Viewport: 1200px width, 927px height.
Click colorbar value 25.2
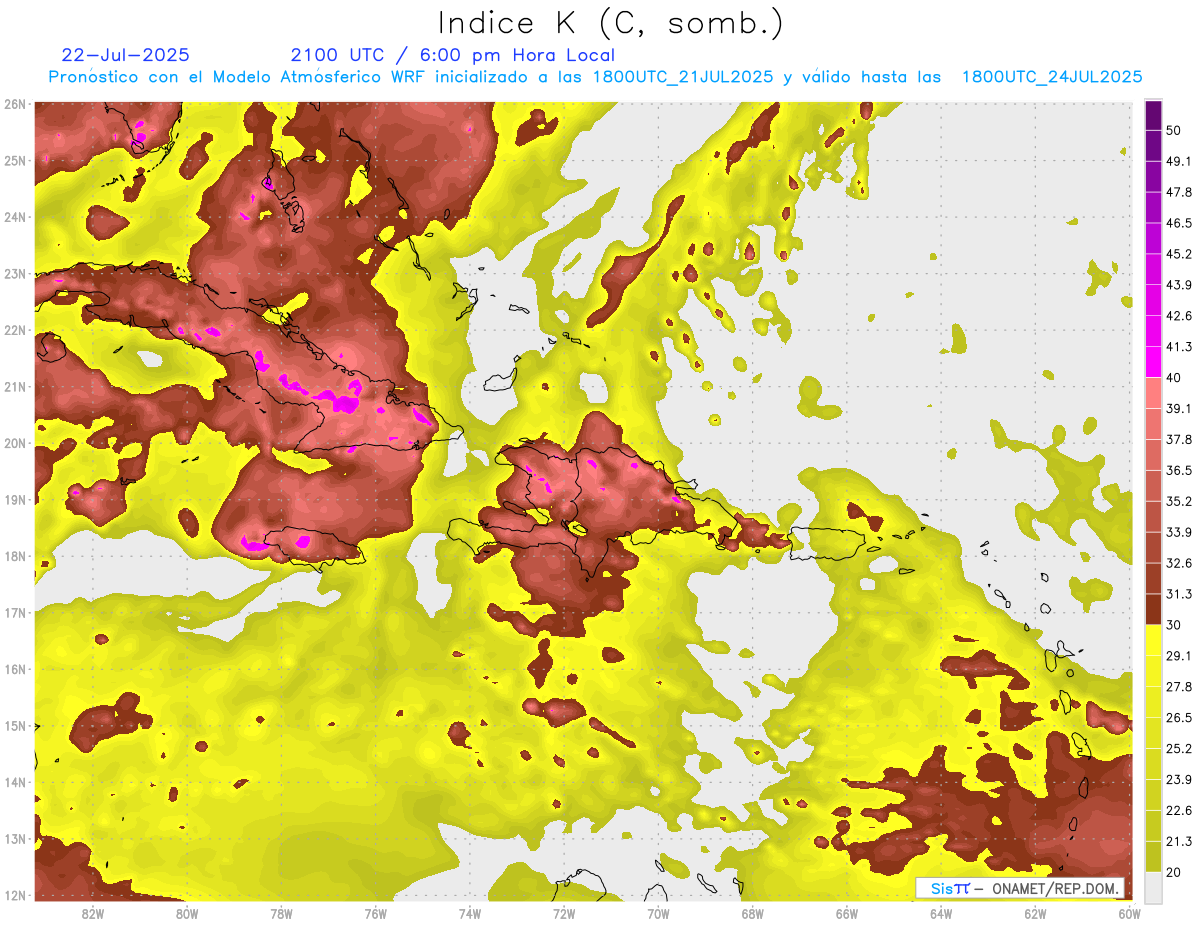[x=1179, y=748]
